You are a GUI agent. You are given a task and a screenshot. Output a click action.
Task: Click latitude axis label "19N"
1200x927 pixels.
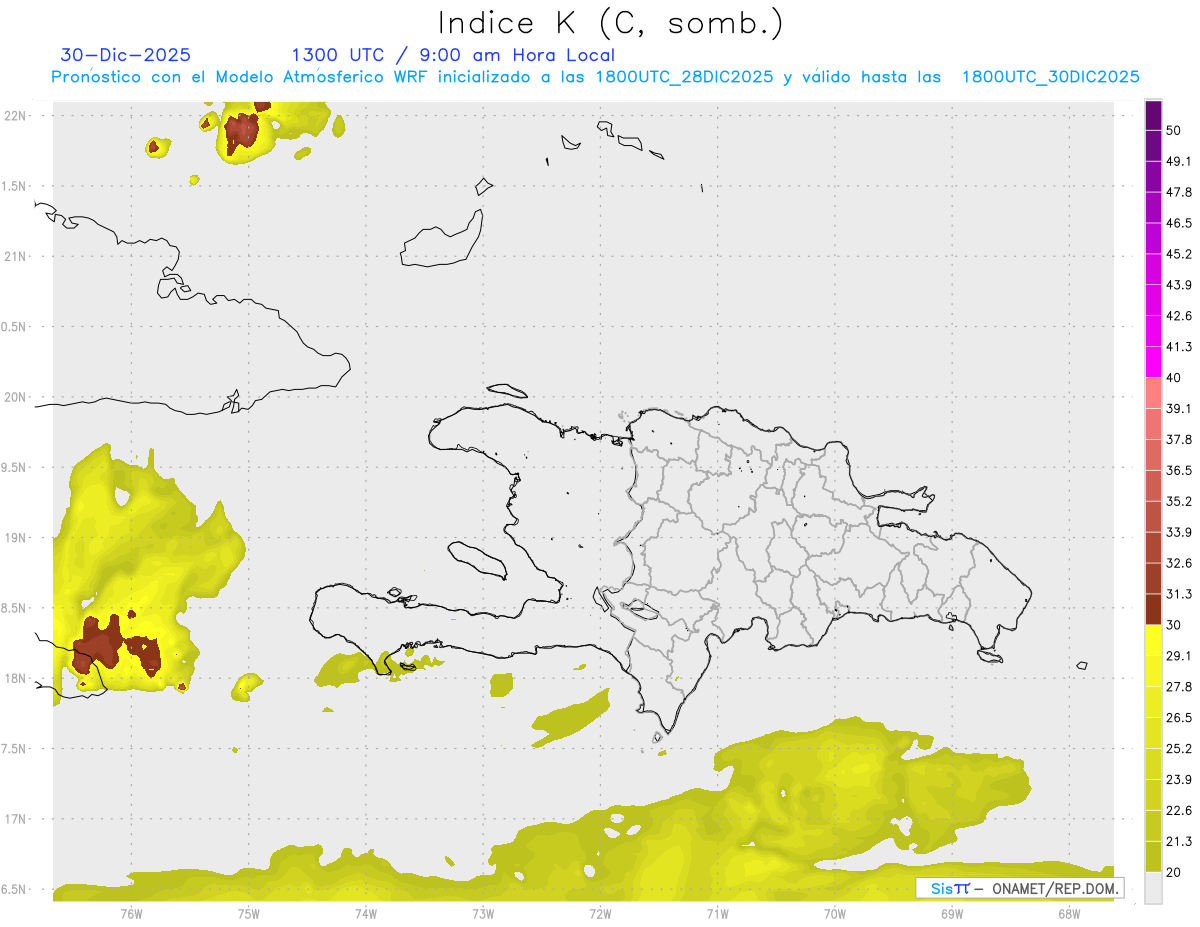16,538
